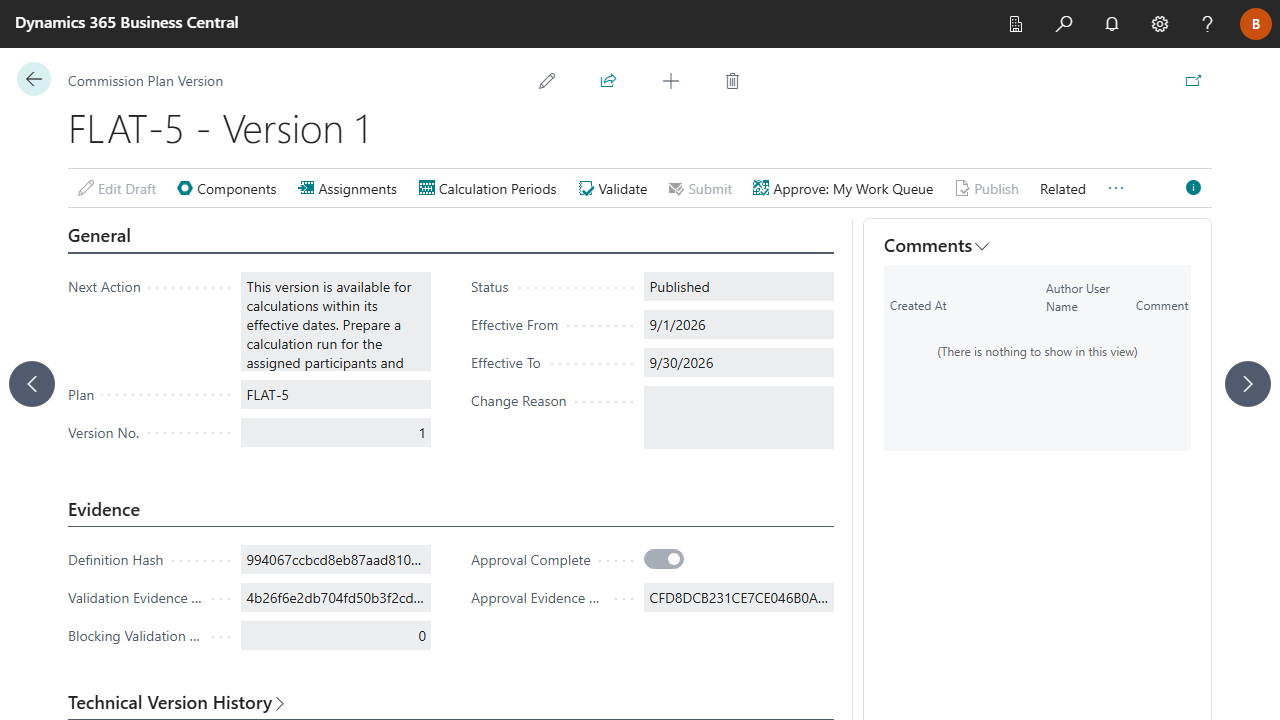The image size is (1280, 720).
Task: Go to next record arrow
Action: 1248,384
